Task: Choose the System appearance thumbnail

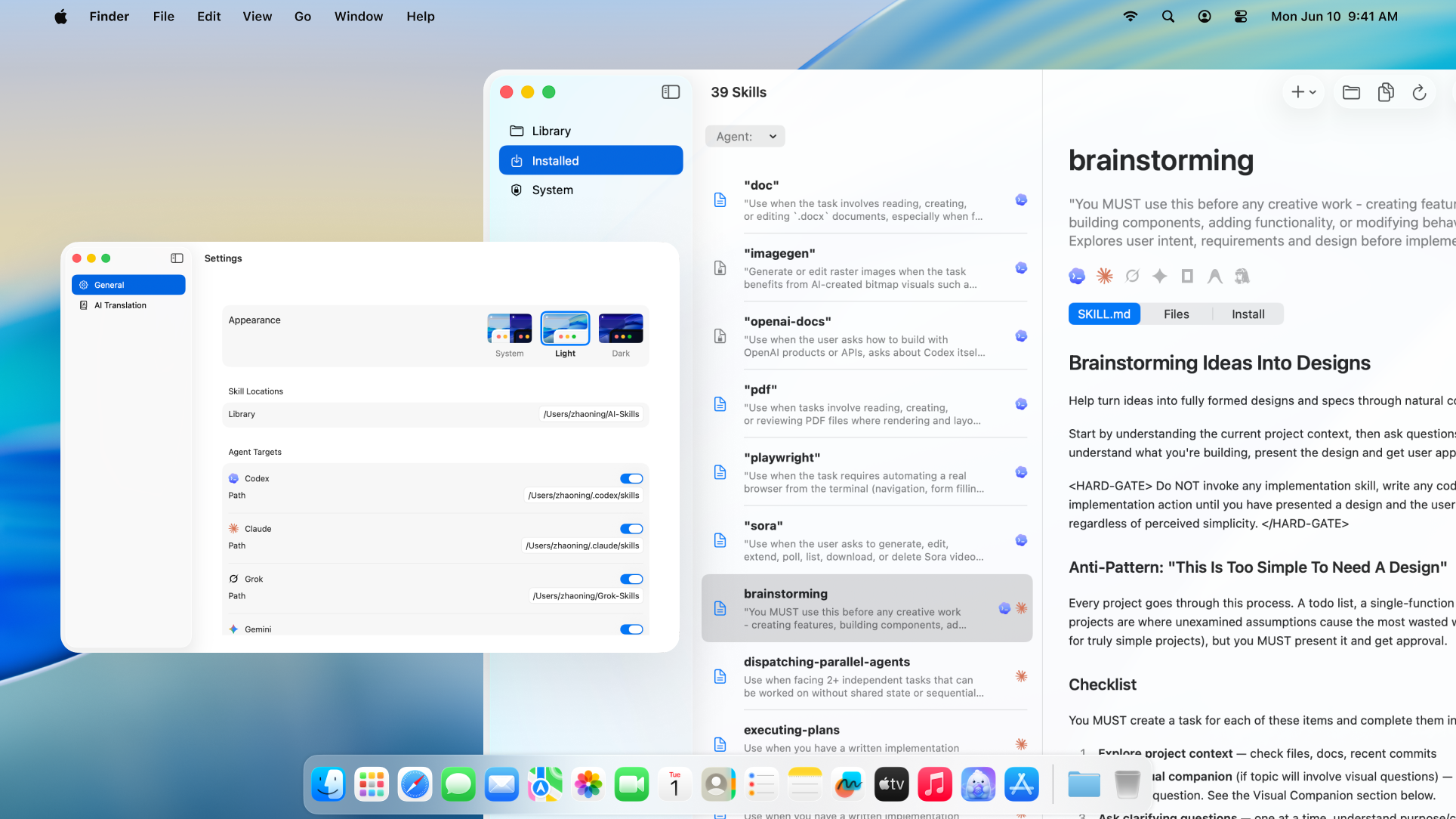Action: (510, 328)
